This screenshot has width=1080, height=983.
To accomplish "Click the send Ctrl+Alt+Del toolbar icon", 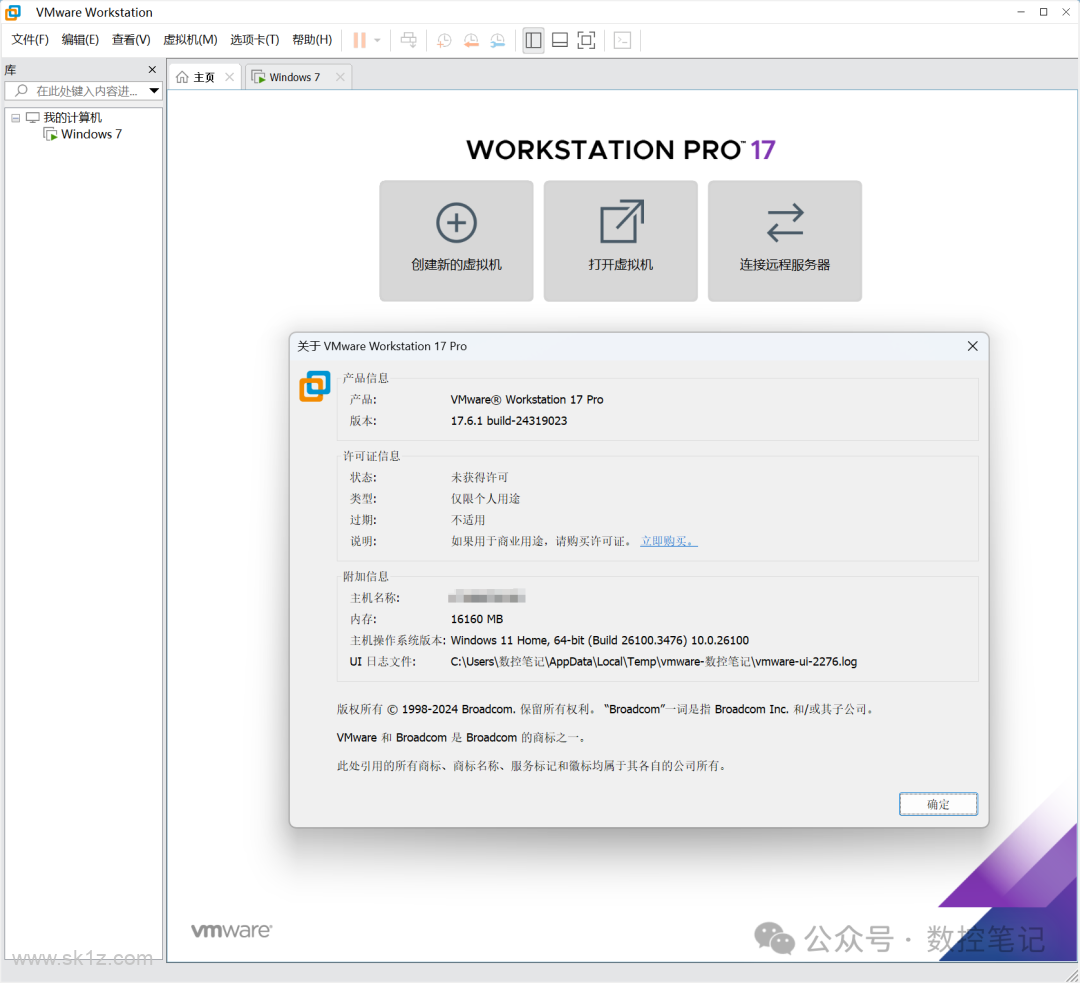I will coord(408,40).
